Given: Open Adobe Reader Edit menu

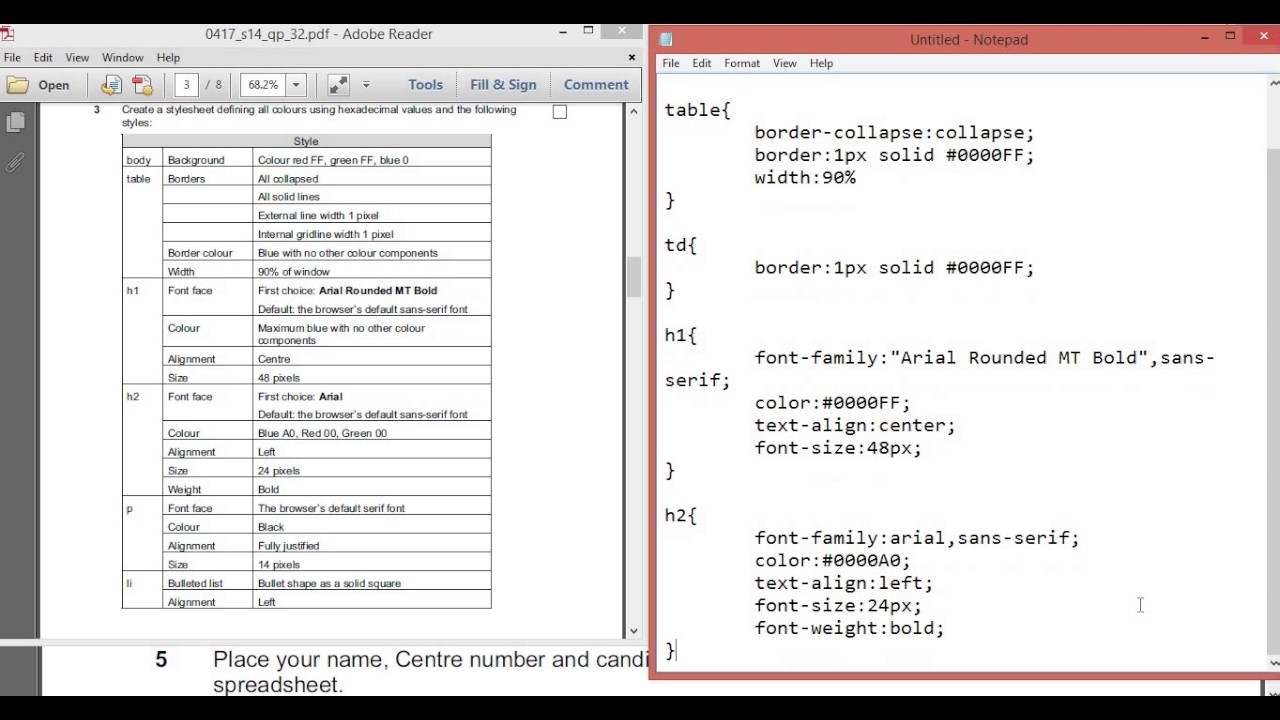Looking at the screenshot, I should point(43,58).
